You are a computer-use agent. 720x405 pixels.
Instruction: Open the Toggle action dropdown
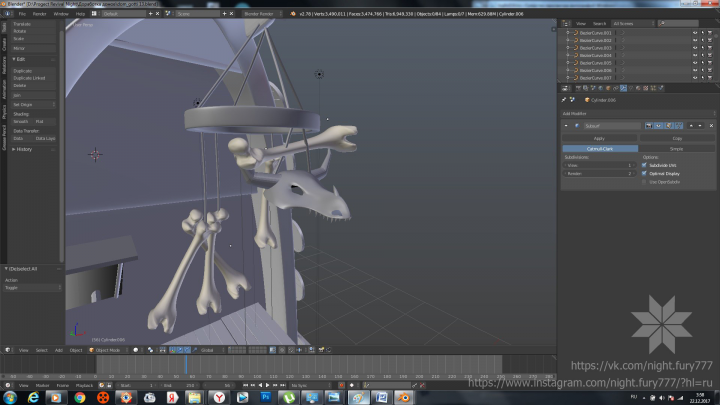coord(32,288)
